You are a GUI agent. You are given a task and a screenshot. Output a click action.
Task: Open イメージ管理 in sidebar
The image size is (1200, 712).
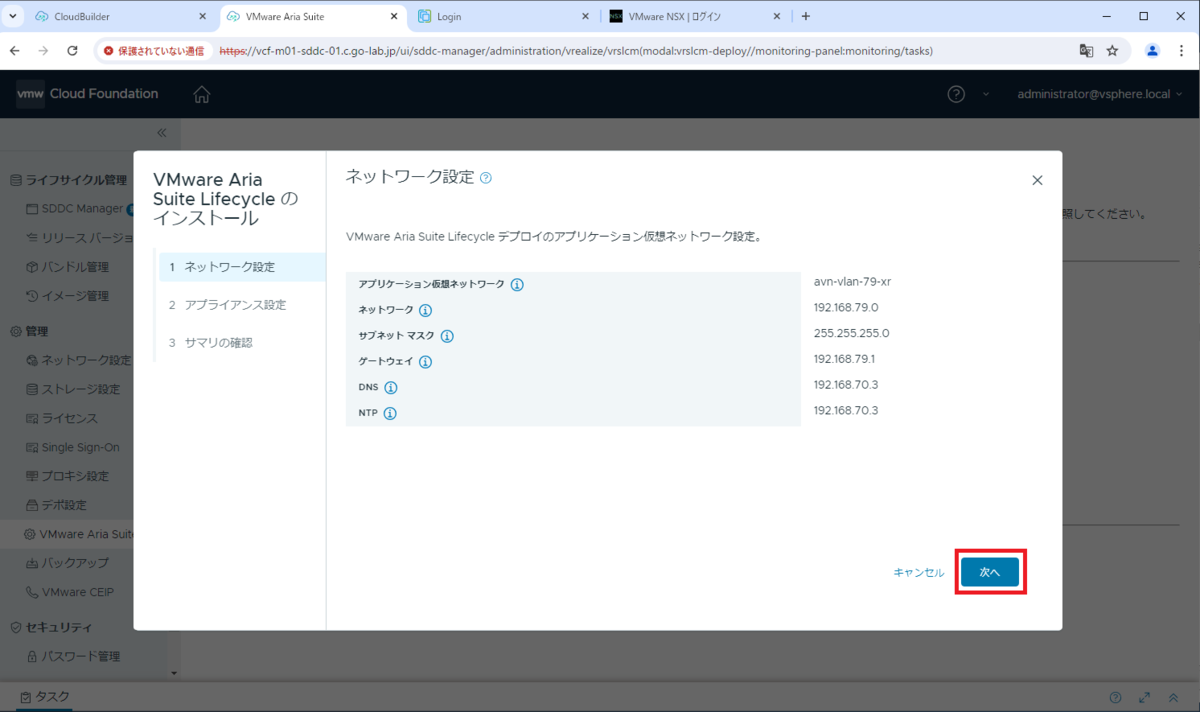tap(68, 296)
